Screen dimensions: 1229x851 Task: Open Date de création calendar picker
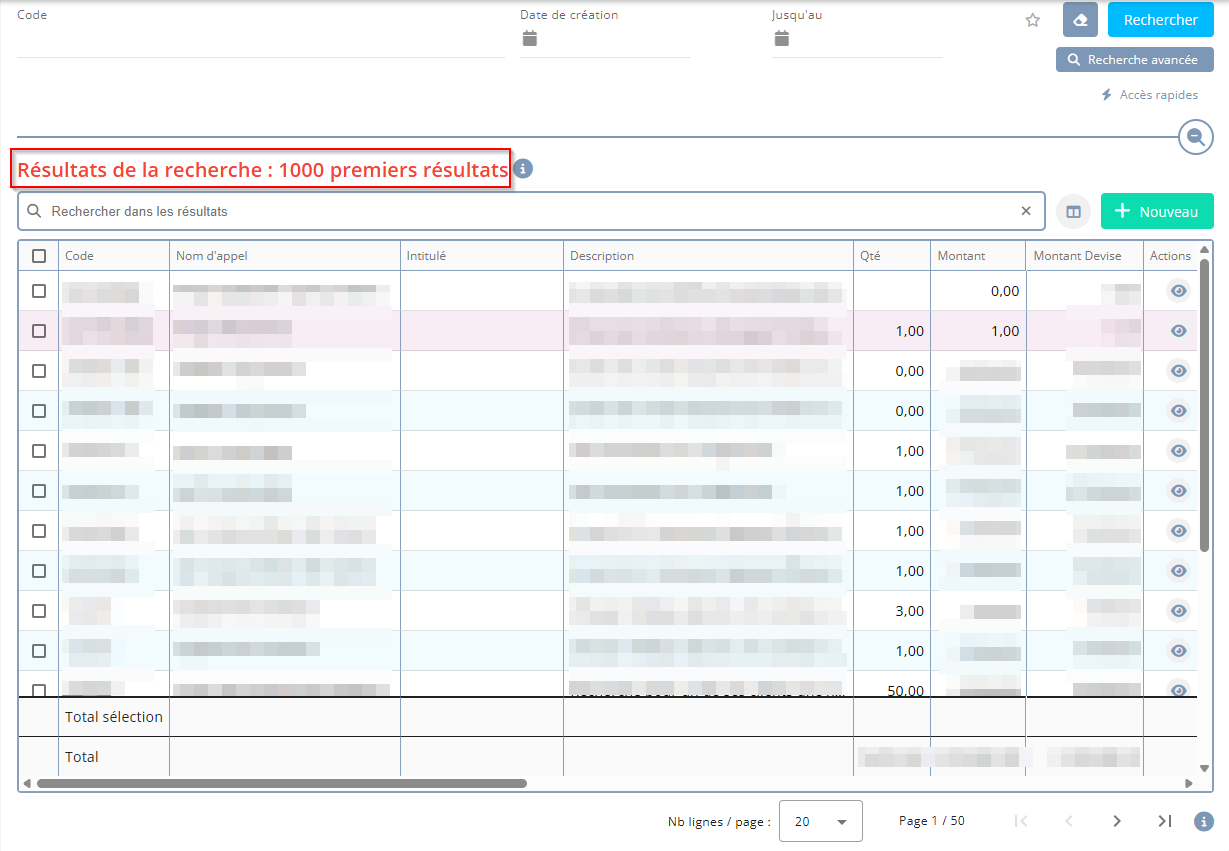530,39
